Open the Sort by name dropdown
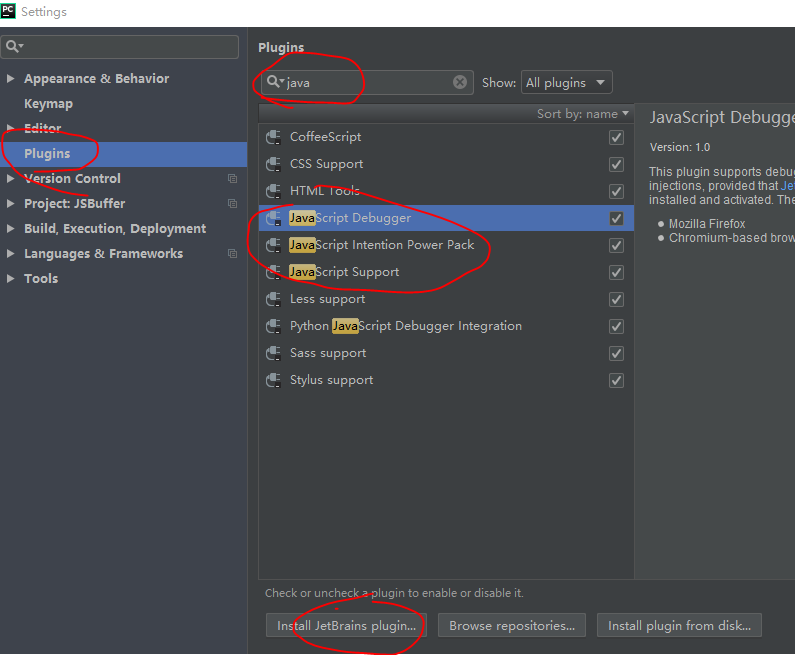The image size is (795, 655). tap(583, 114)
